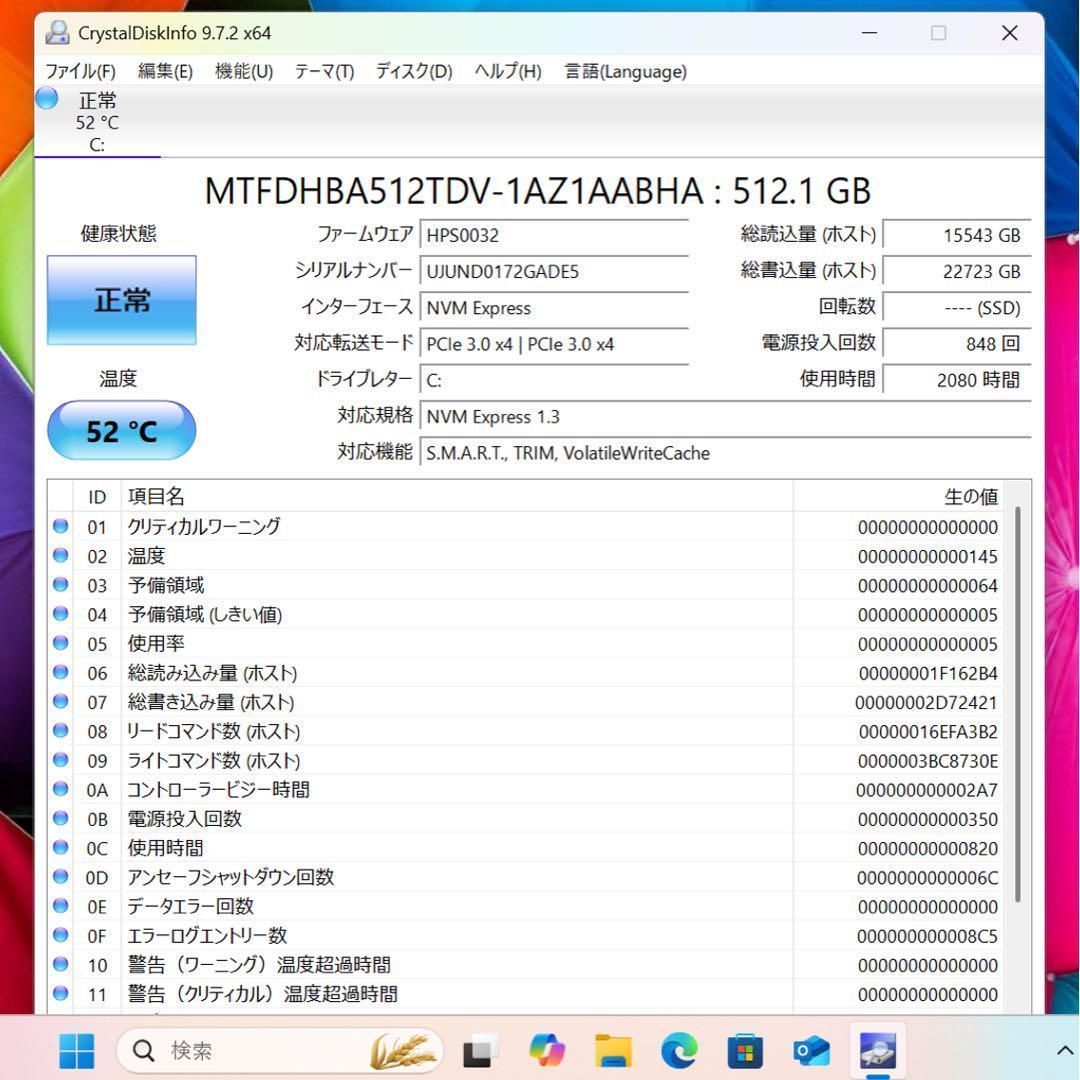This screenshot has width=1080, height=1080.
Task: Select the C: drive selector showing 52 °C
Action: pos(97,122)
